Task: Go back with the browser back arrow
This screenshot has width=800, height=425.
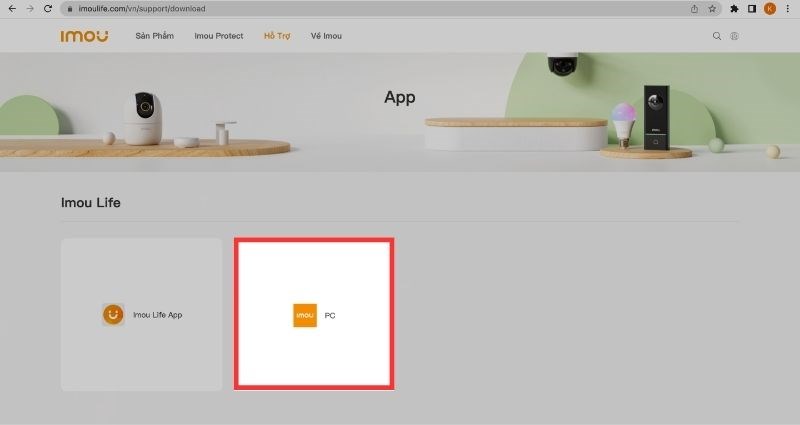Action: 12,9
